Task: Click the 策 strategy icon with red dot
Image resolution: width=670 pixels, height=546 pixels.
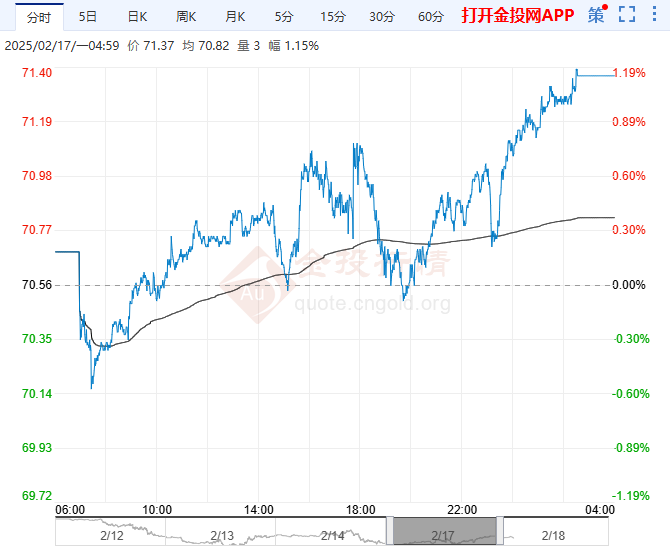Action: 597,15
